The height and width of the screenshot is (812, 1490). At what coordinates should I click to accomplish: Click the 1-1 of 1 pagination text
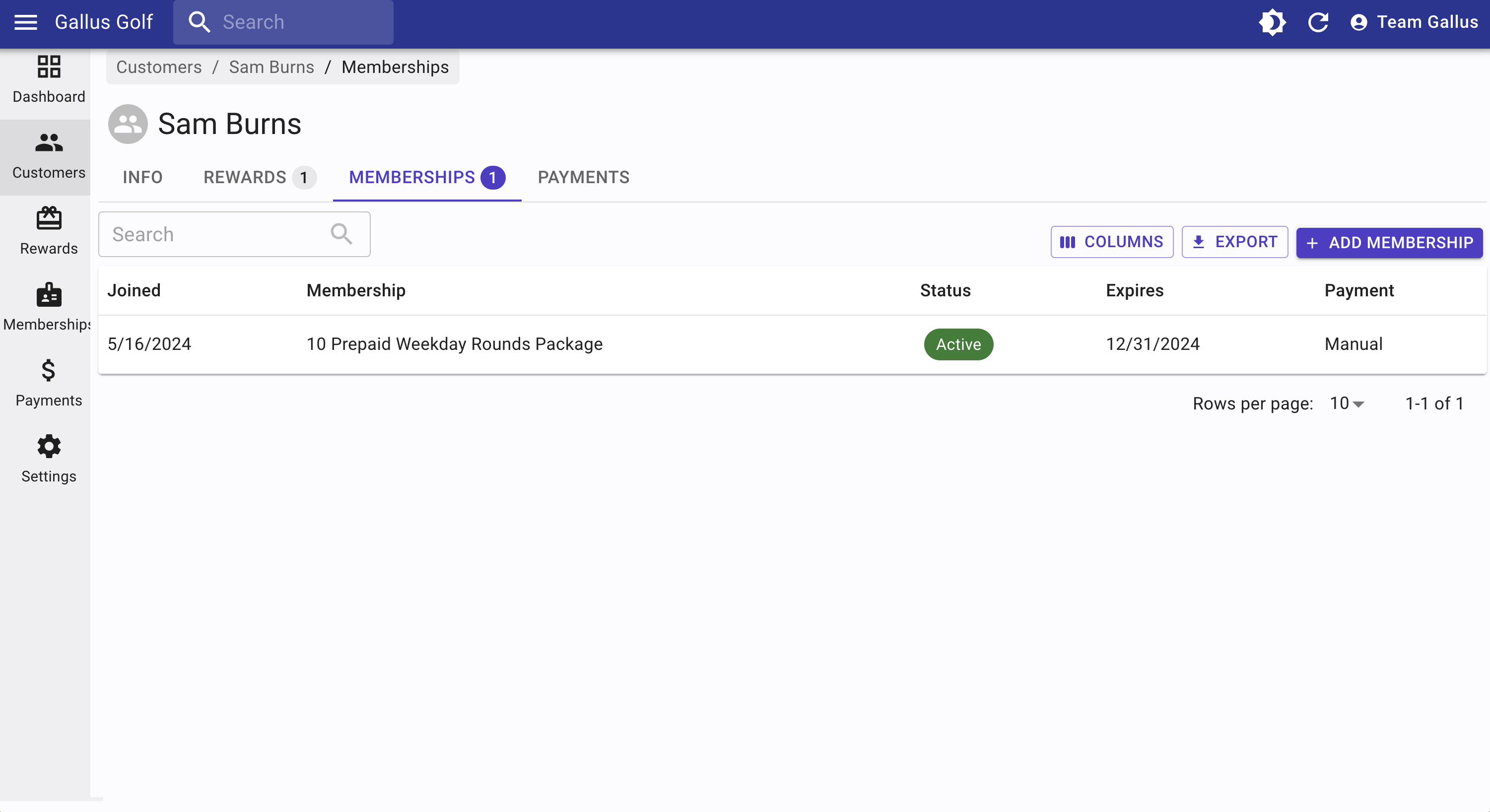1434,404
